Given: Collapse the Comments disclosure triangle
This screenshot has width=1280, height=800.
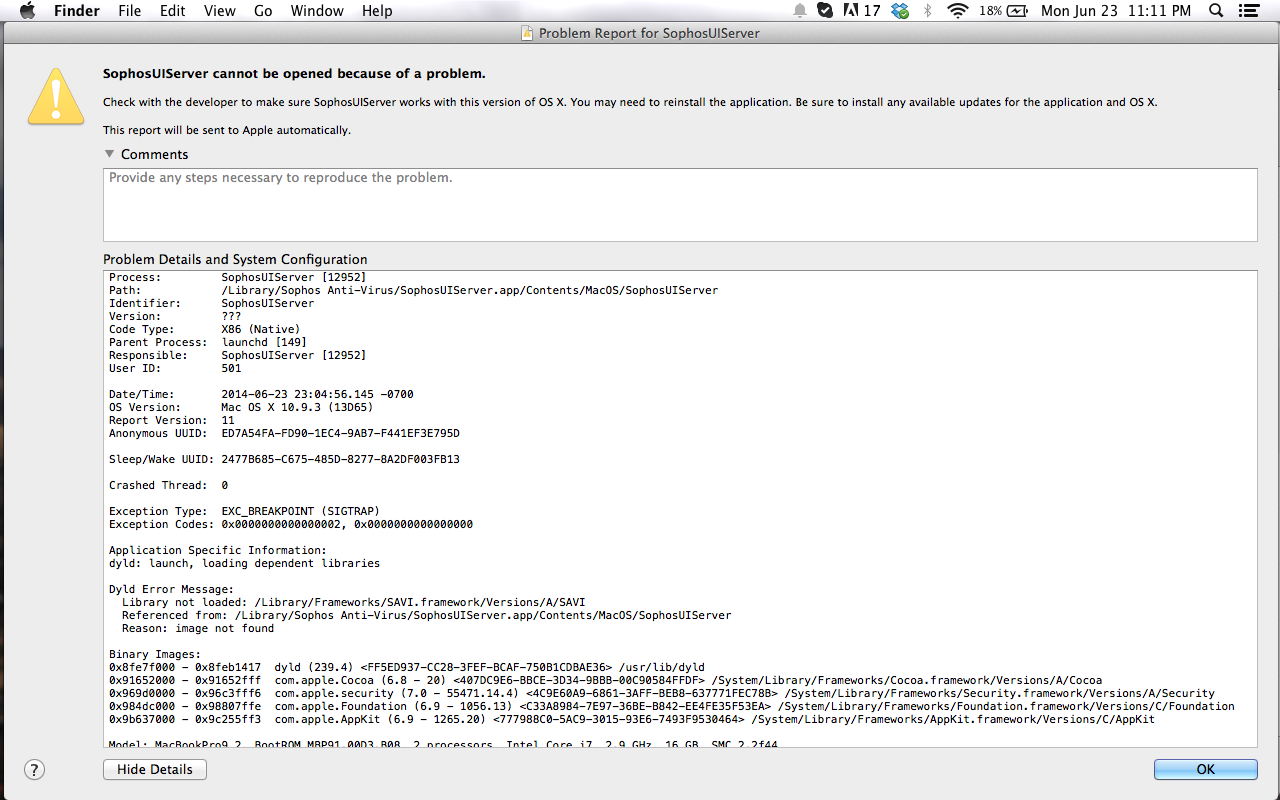Looking at the screenshot, I should click(109, 154).
